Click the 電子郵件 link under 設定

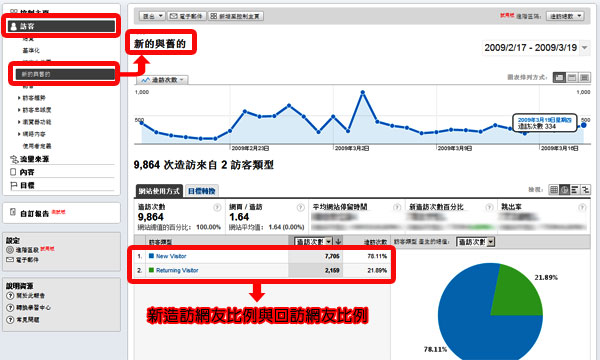coord(27,260)
